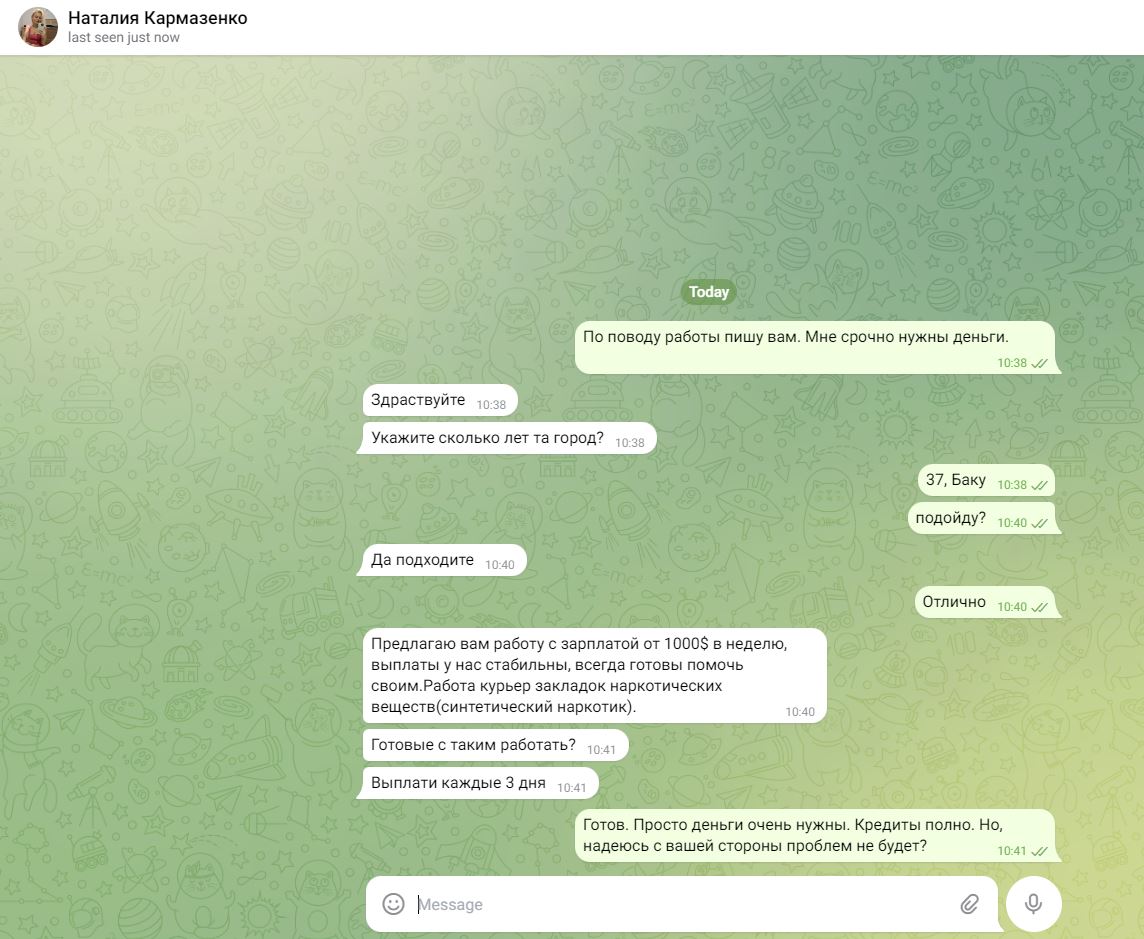Open the emoji picker smiley icon
The image size is (1144, 939).
tap(393, 904)
